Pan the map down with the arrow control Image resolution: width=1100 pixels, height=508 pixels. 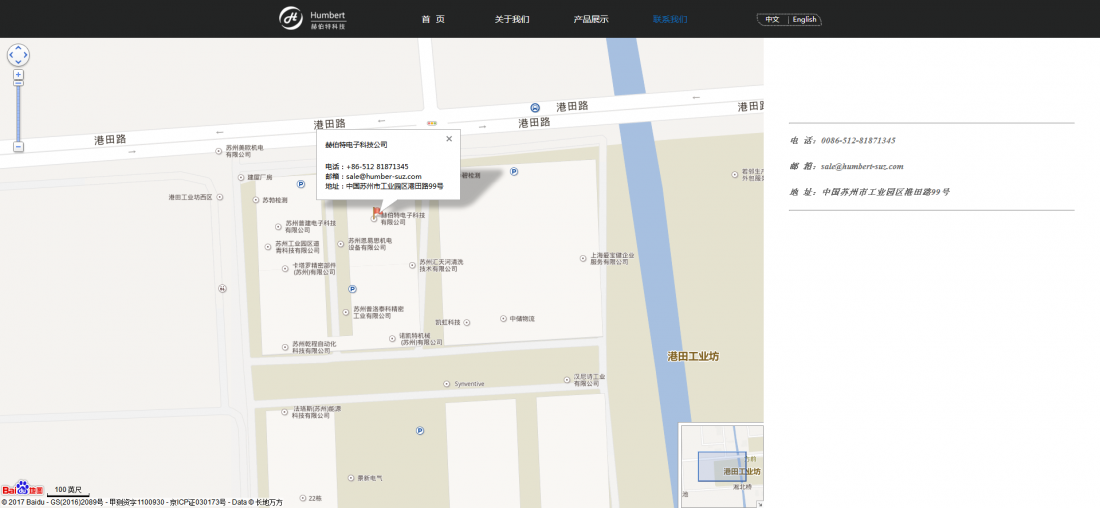[x=18, y=62]
